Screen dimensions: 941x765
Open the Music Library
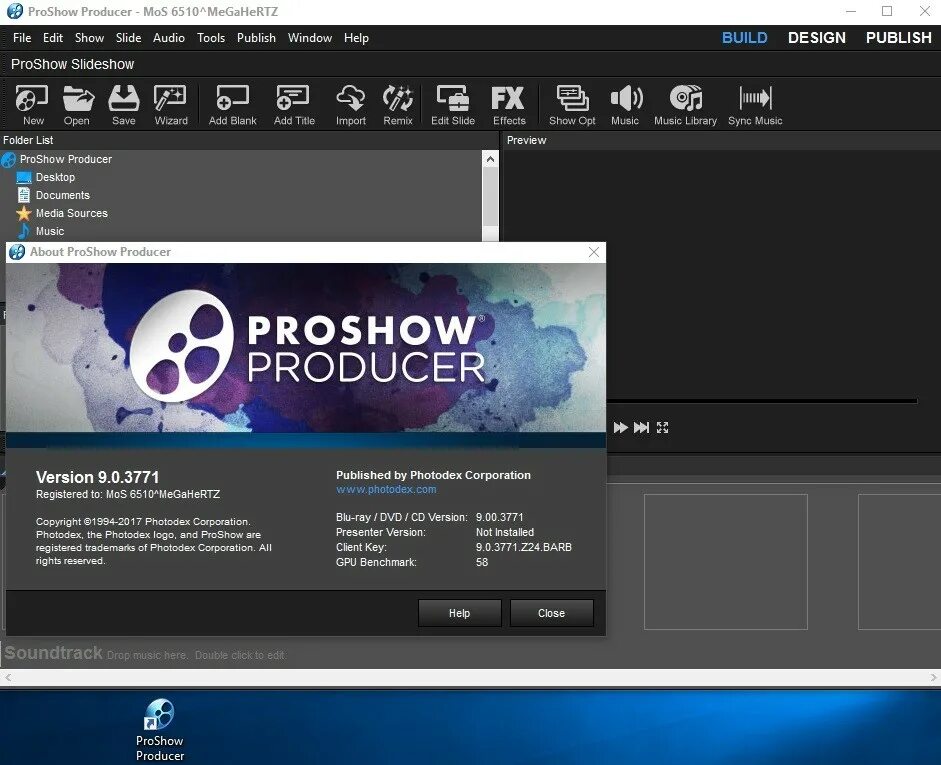(x=685, y=105)
